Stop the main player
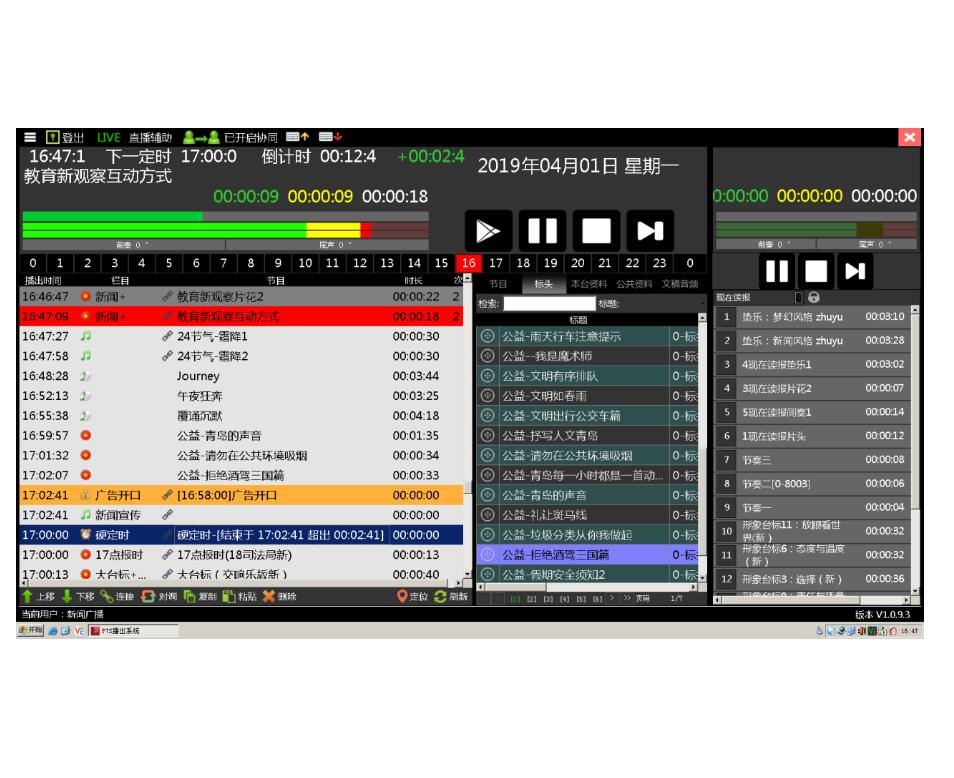The image size is (954, 778). point(596,231)
